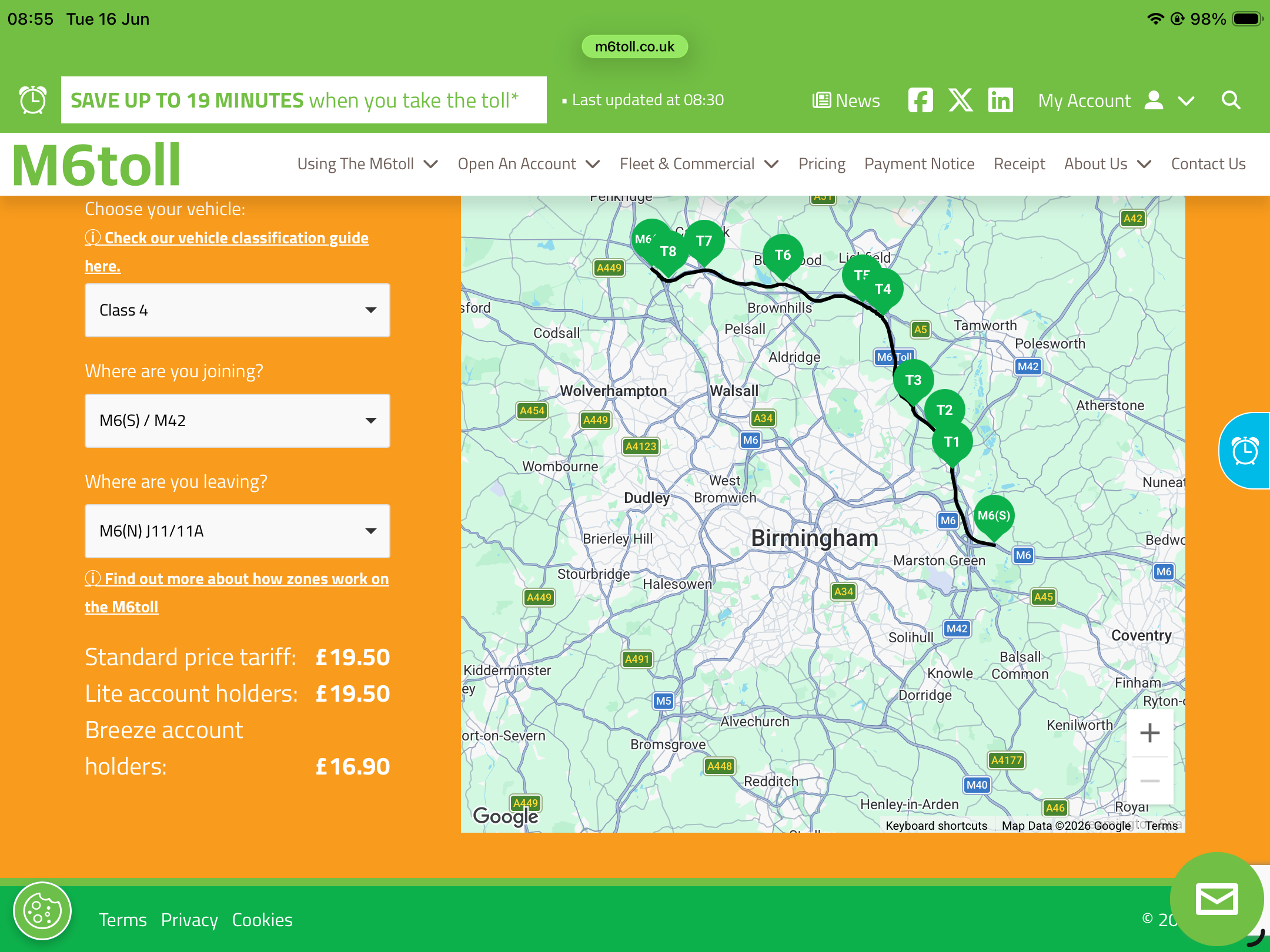Click the user profile icon
Image resolution: width=1270 pixels, height=952 pixels.
tap(1154, 100)
